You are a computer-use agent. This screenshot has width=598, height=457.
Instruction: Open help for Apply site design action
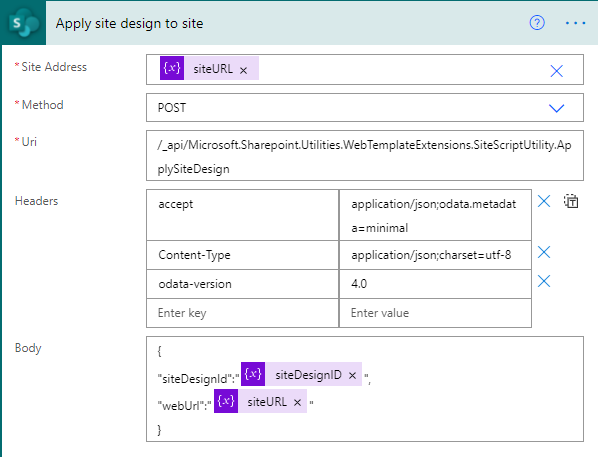537,23
